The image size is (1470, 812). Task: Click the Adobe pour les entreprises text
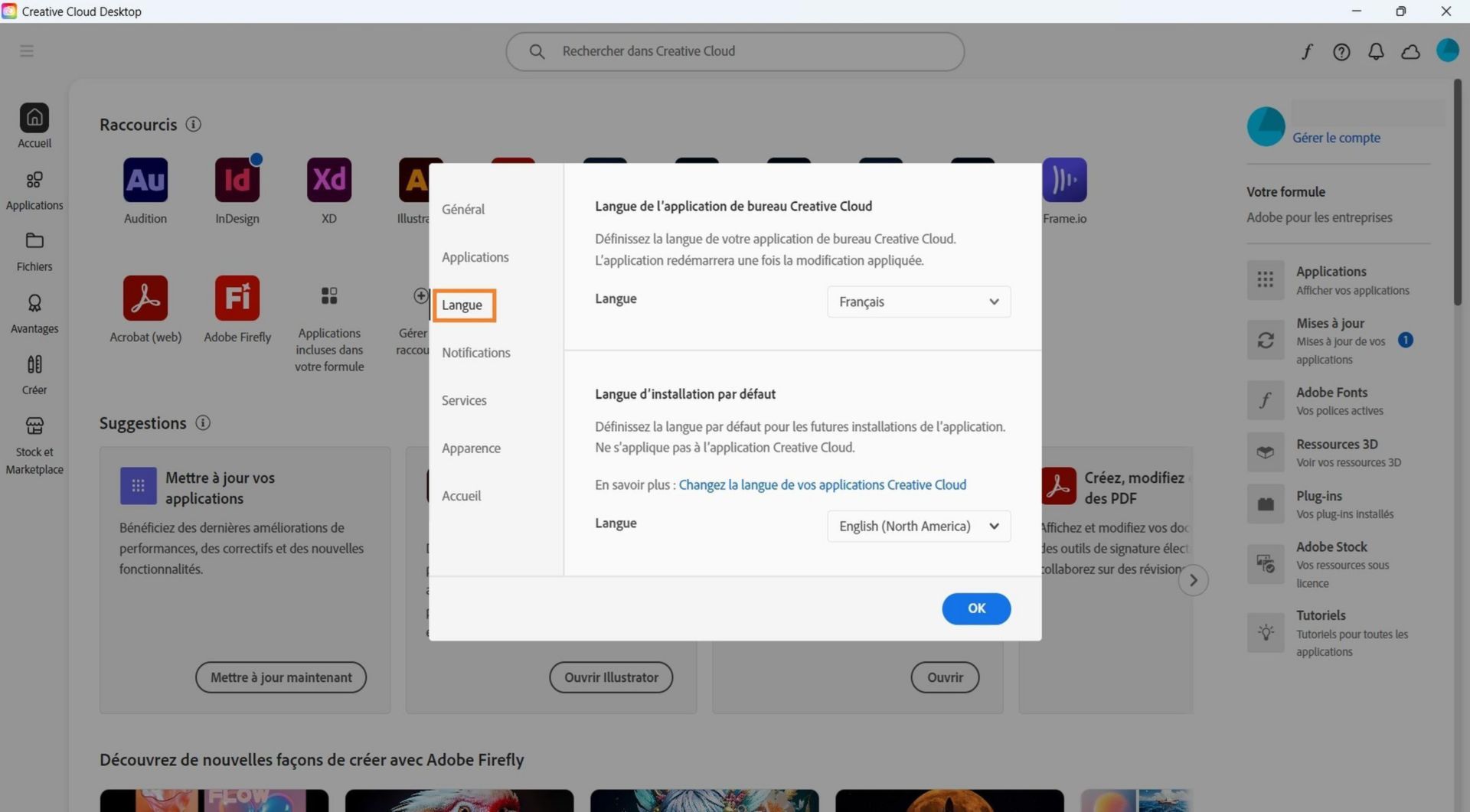pyautogui.click(x=1319, y=217)
